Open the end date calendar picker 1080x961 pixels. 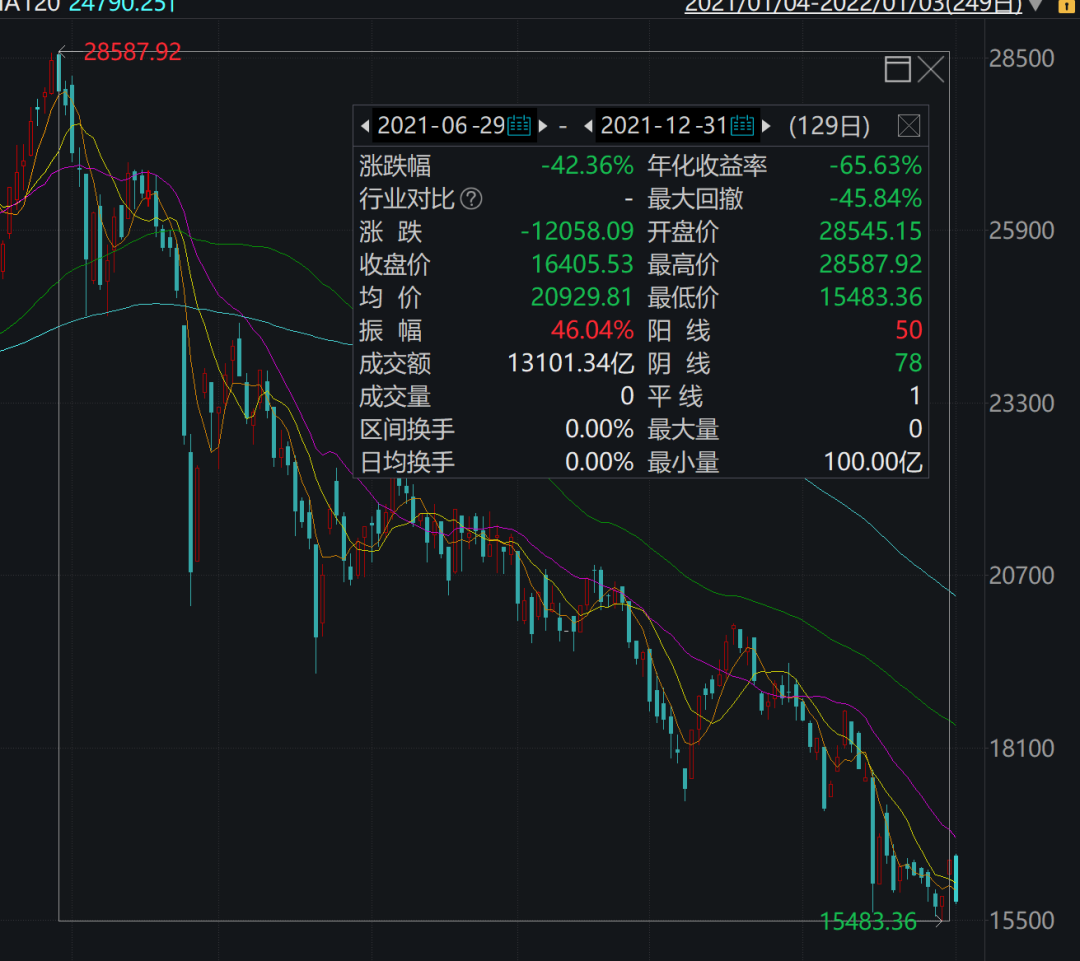[742, 125]
